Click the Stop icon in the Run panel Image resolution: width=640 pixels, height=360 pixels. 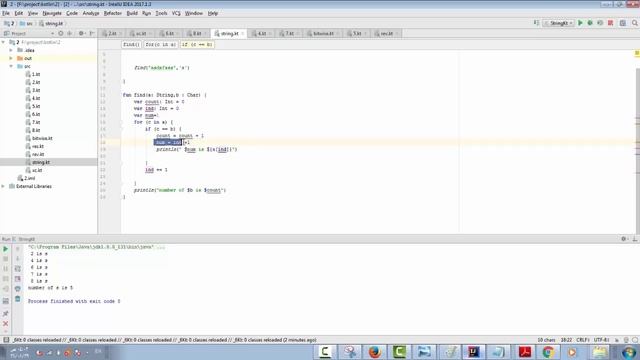point(6,259)
